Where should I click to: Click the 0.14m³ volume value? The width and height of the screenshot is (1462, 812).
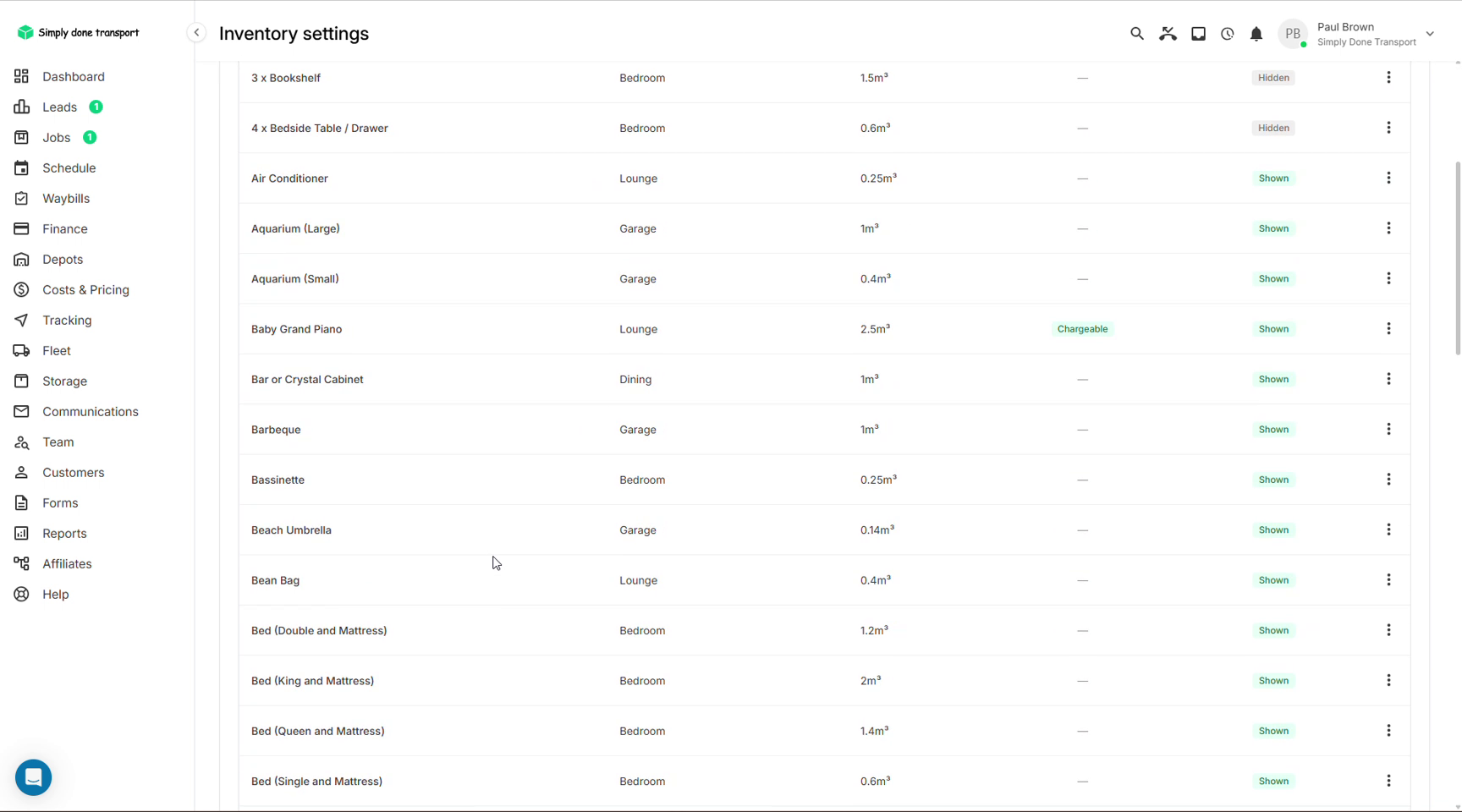[x=877, y=530]
